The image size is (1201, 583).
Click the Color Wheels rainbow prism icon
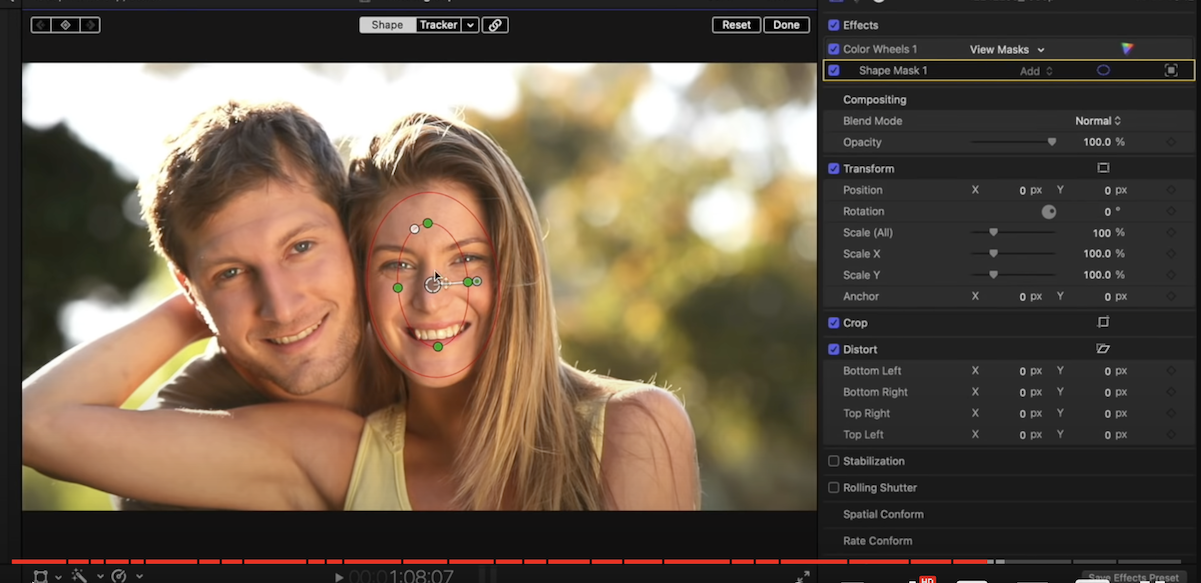click(1127, 49)
